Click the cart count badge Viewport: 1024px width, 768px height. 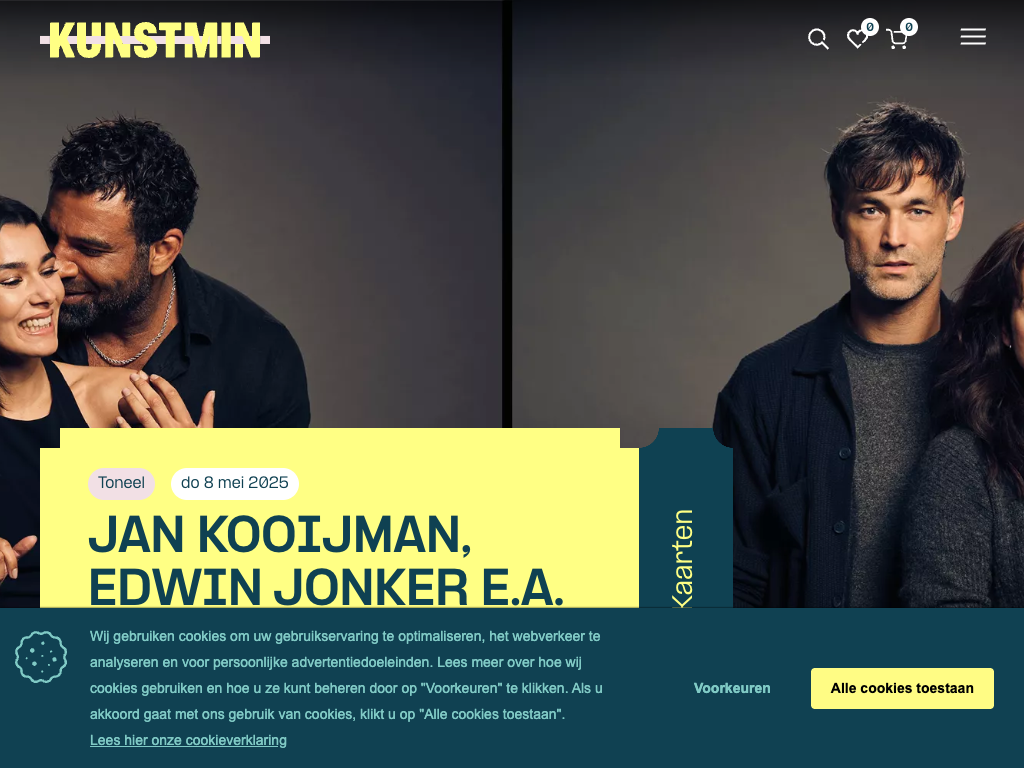[x=909, y=27]
